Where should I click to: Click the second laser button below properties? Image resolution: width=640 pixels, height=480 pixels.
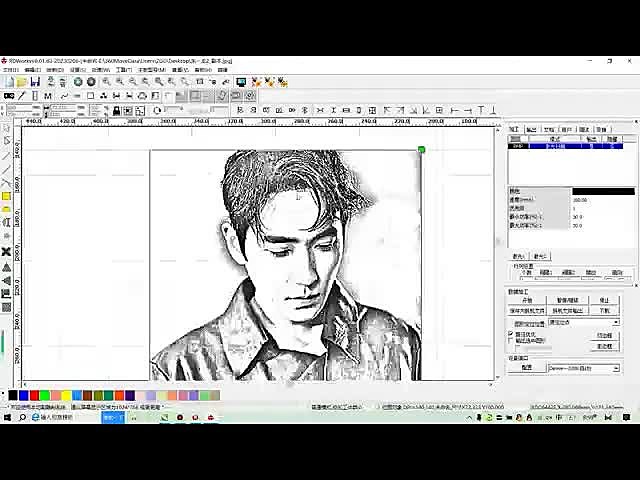point(540,256)
